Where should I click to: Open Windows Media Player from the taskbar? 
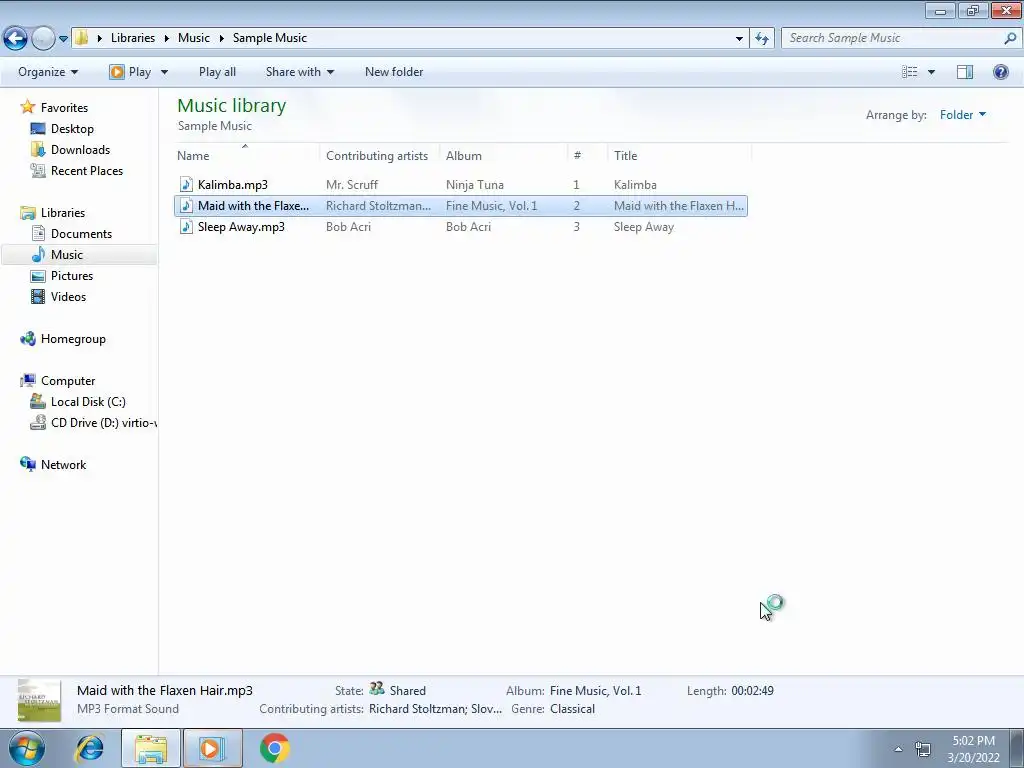[x=212, y=748]
